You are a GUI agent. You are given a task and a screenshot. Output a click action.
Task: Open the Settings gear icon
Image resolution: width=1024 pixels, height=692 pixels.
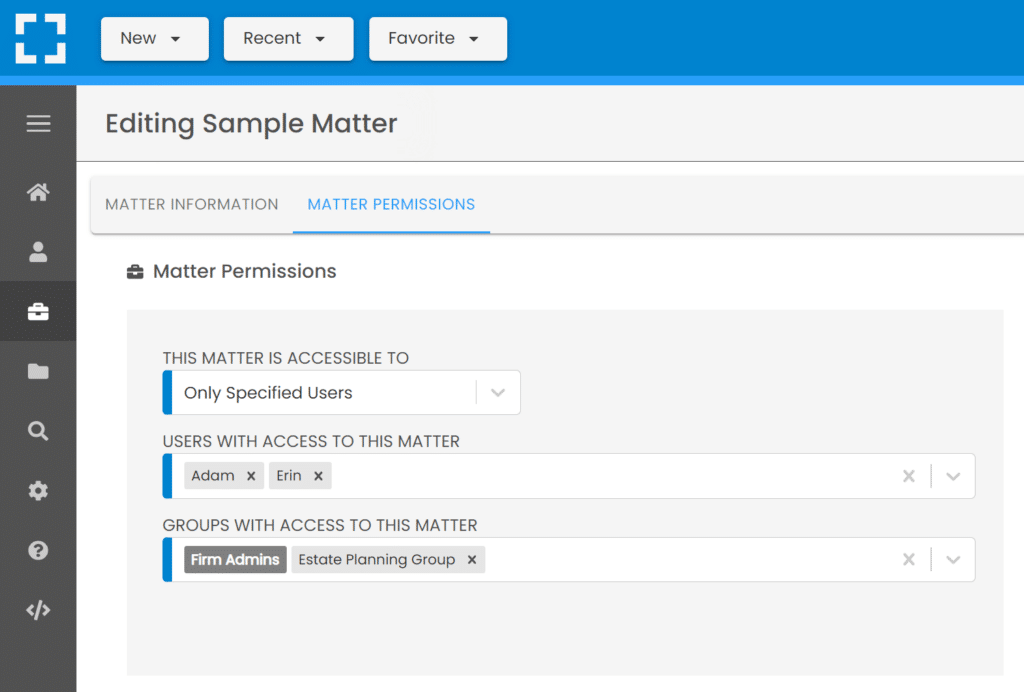[38, 490]
